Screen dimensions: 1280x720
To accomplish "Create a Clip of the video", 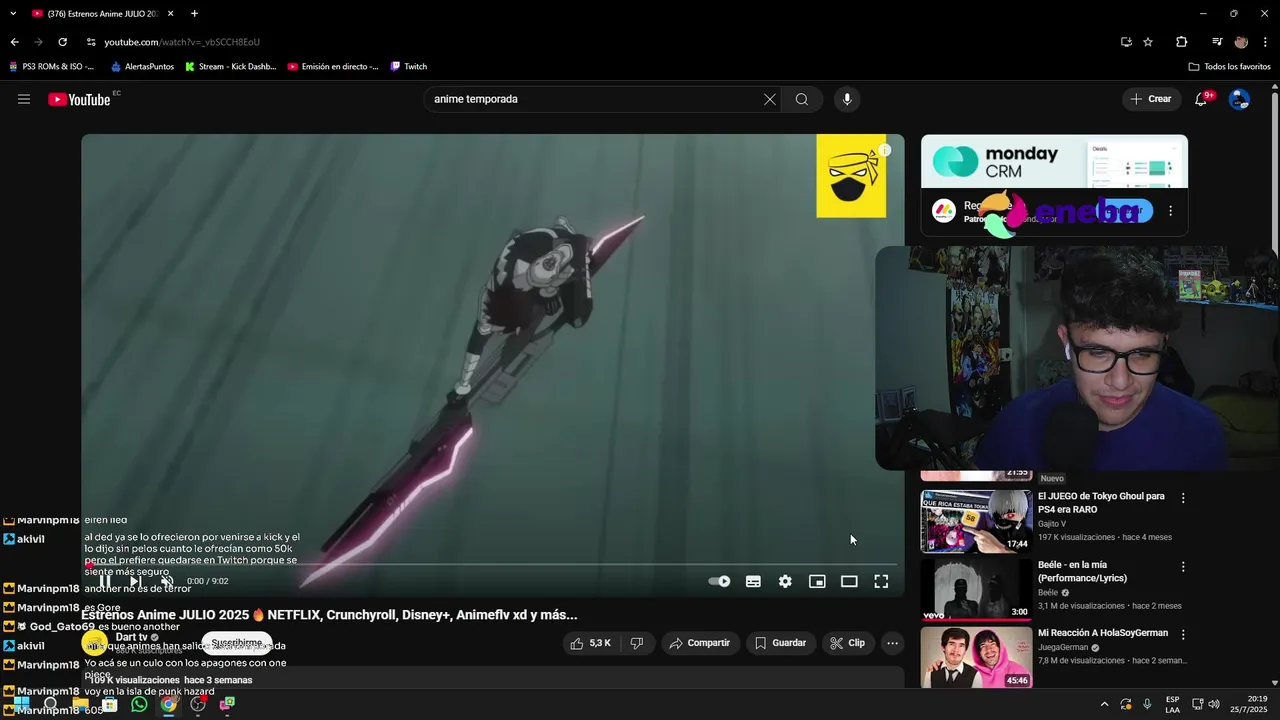I will [848, 643].
